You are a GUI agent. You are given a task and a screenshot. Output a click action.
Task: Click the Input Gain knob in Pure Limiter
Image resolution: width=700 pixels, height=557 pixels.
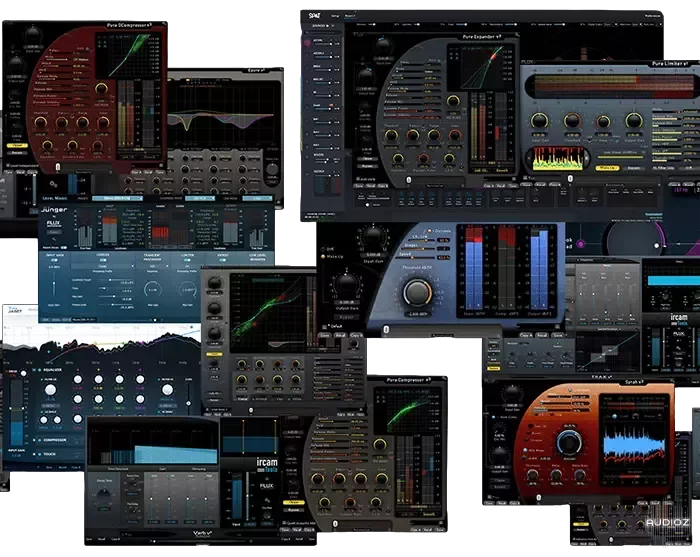(539, 121)
